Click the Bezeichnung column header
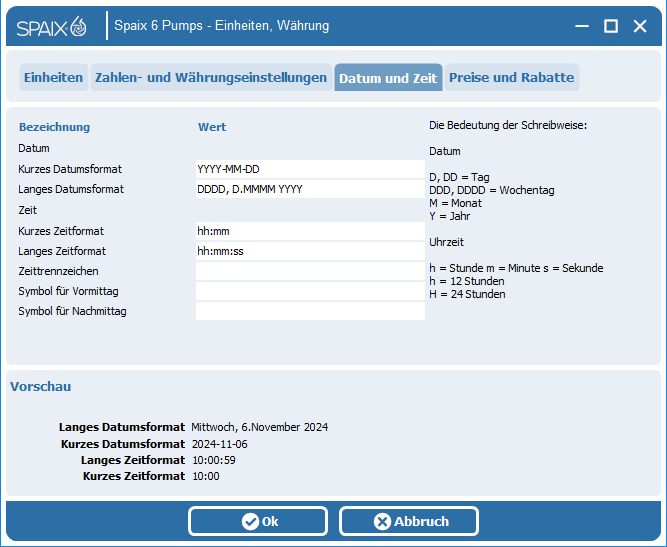The width and height of the screenshot is (667, 547). click(54, 127)
